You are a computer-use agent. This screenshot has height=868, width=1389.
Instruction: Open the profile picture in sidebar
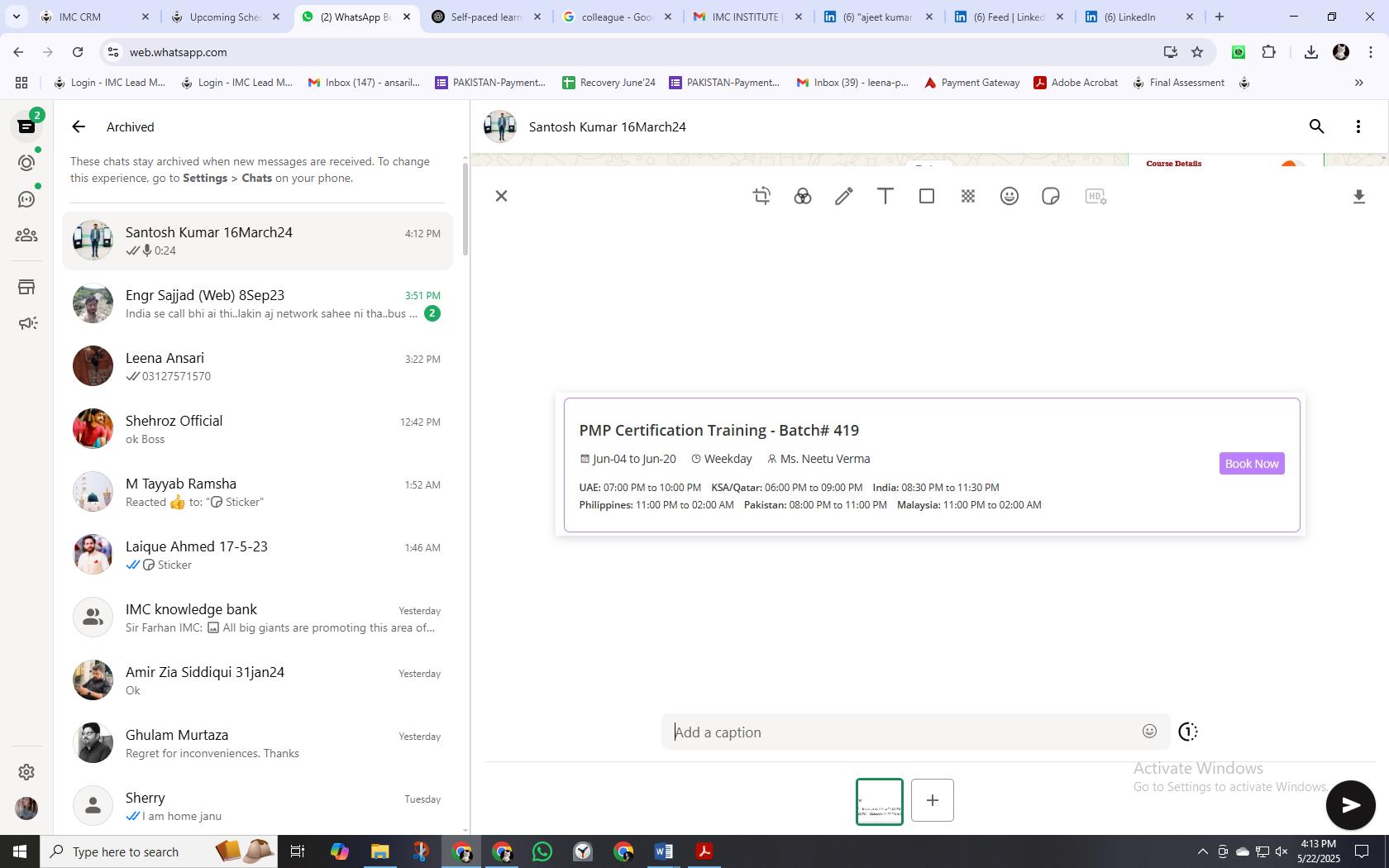26,808
